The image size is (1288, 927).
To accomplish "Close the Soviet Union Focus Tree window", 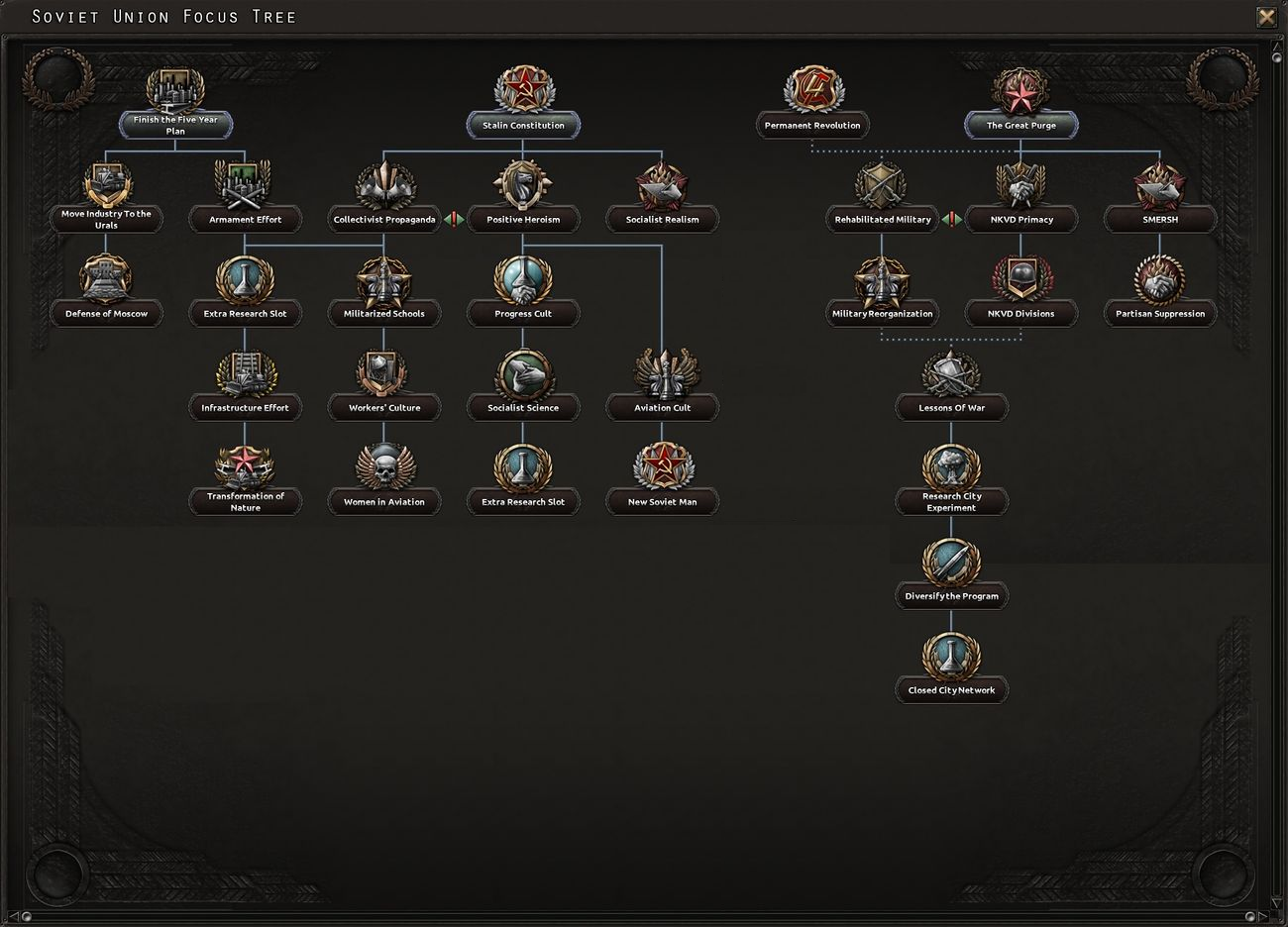I will (x=1265, y=17).
